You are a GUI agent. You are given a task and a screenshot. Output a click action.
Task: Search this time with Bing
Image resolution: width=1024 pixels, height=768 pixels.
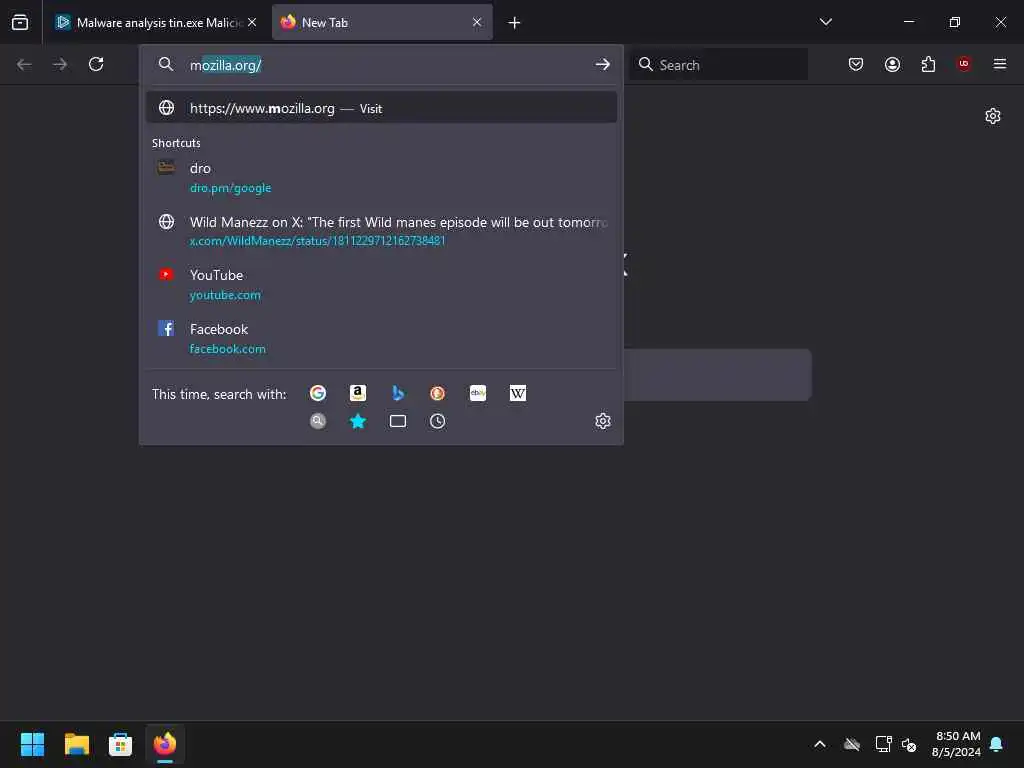click(398, 393)
